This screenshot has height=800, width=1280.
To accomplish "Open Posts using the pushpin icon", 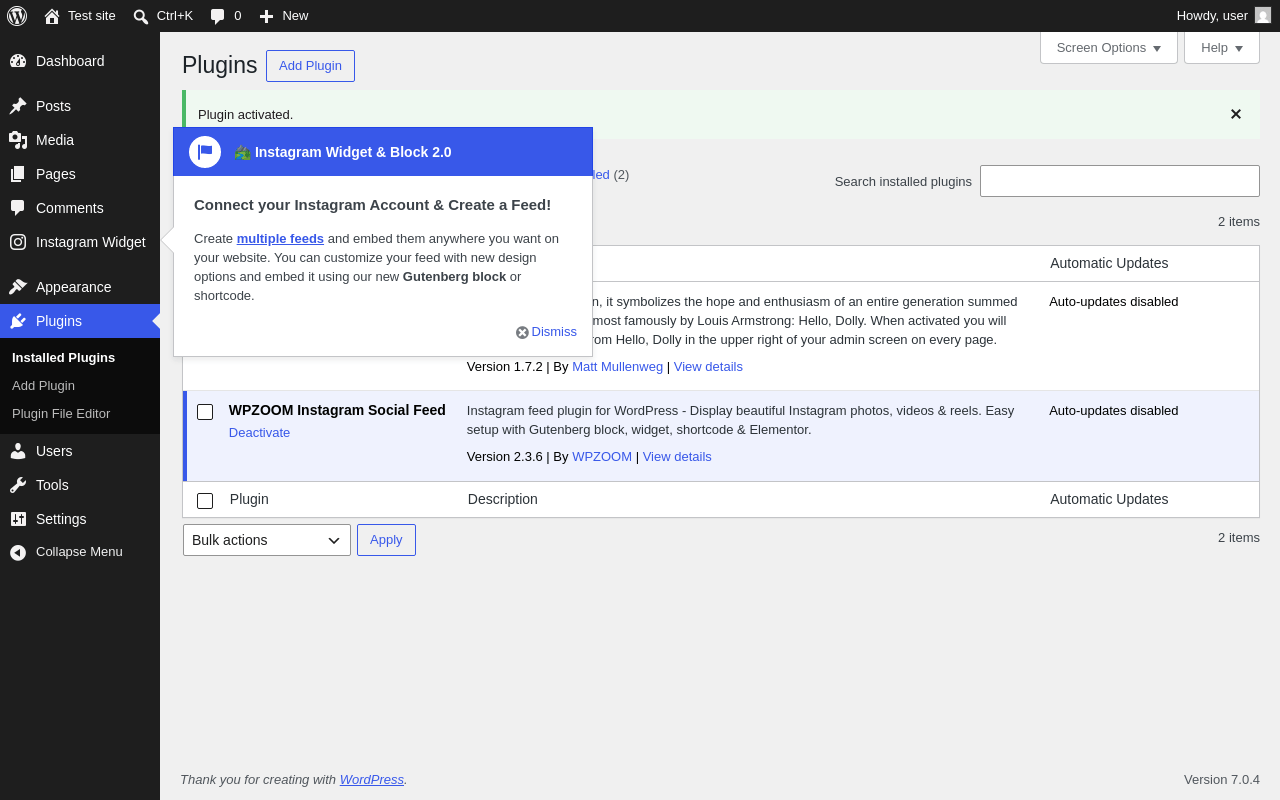I will click(x=18, y=106).
